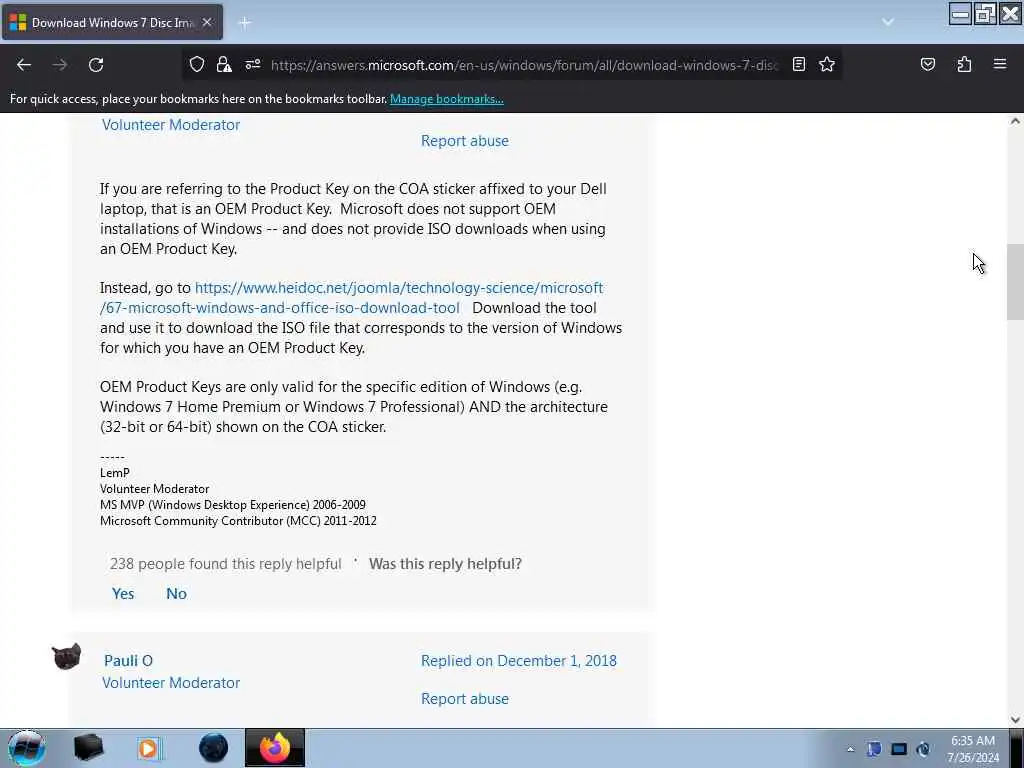Screen dimensions: 1024x768
Task: Open Manage bookmarks link
Action: tap(447, 99)
